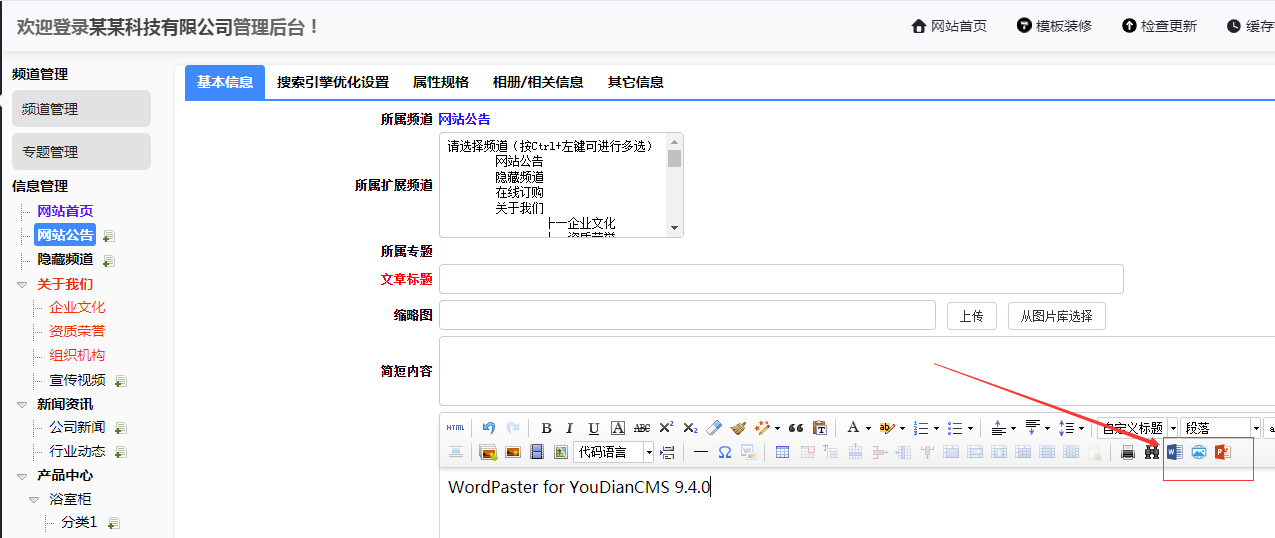1275x538 pixels.
Task: Select the format painter brush
Action: point(738,428)
